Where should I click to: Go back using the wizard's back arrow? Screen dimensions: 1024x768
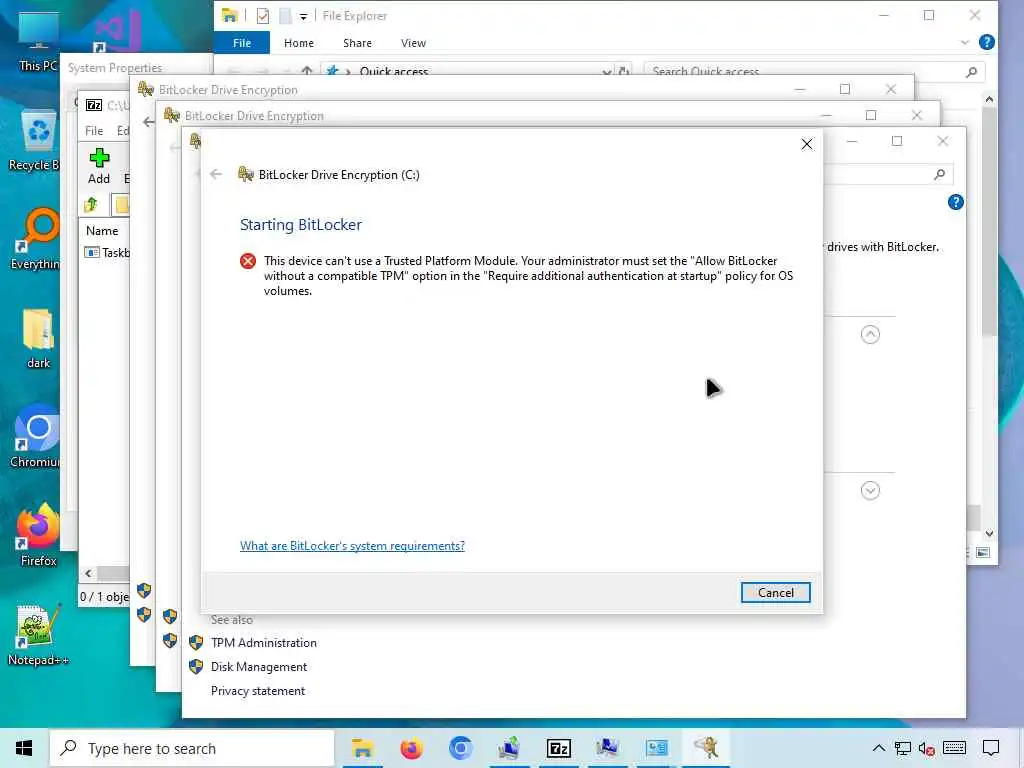pos(216,174)
